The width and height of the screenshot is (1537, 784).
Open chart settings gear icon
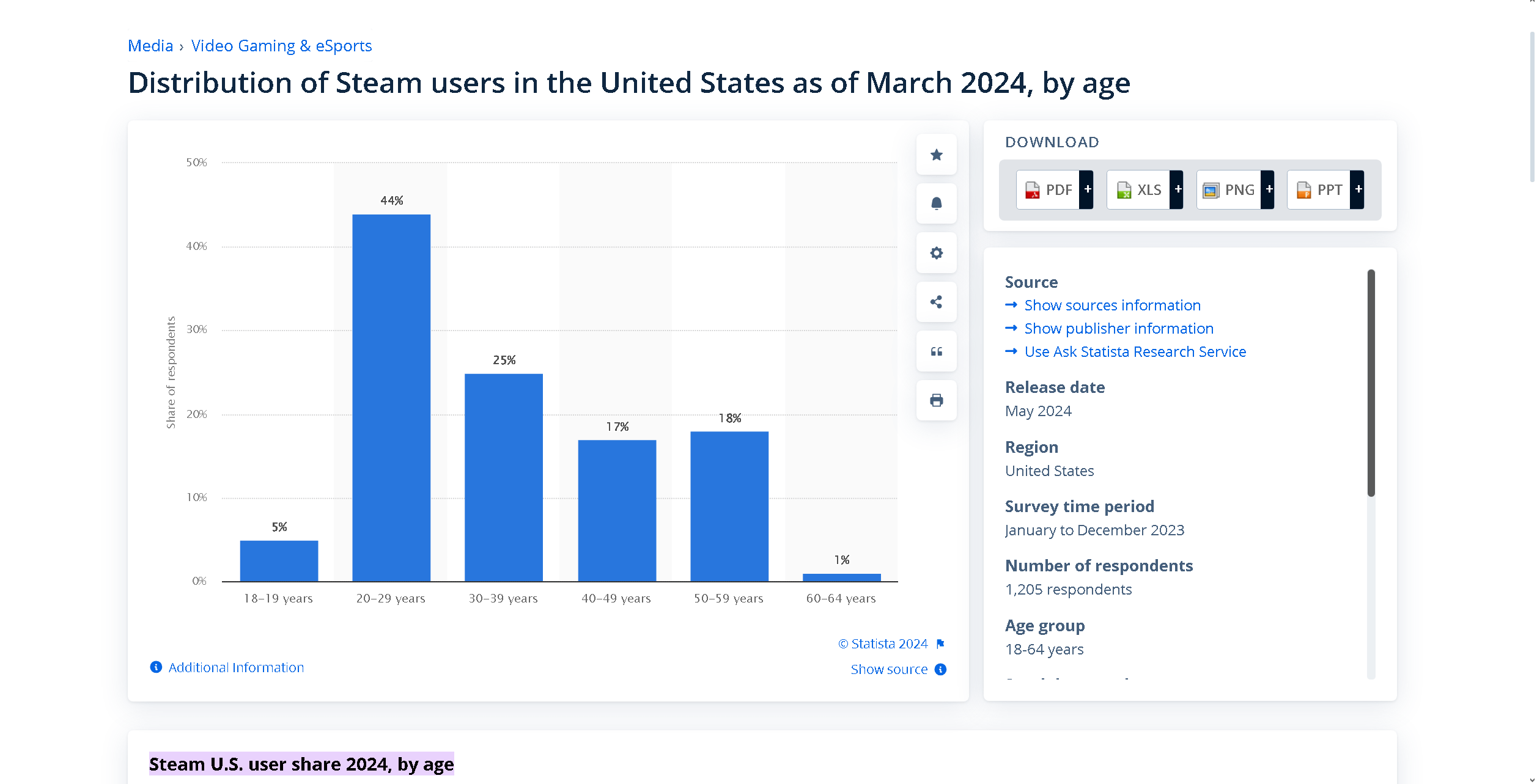pyautogui.click(x=936, y=253)
